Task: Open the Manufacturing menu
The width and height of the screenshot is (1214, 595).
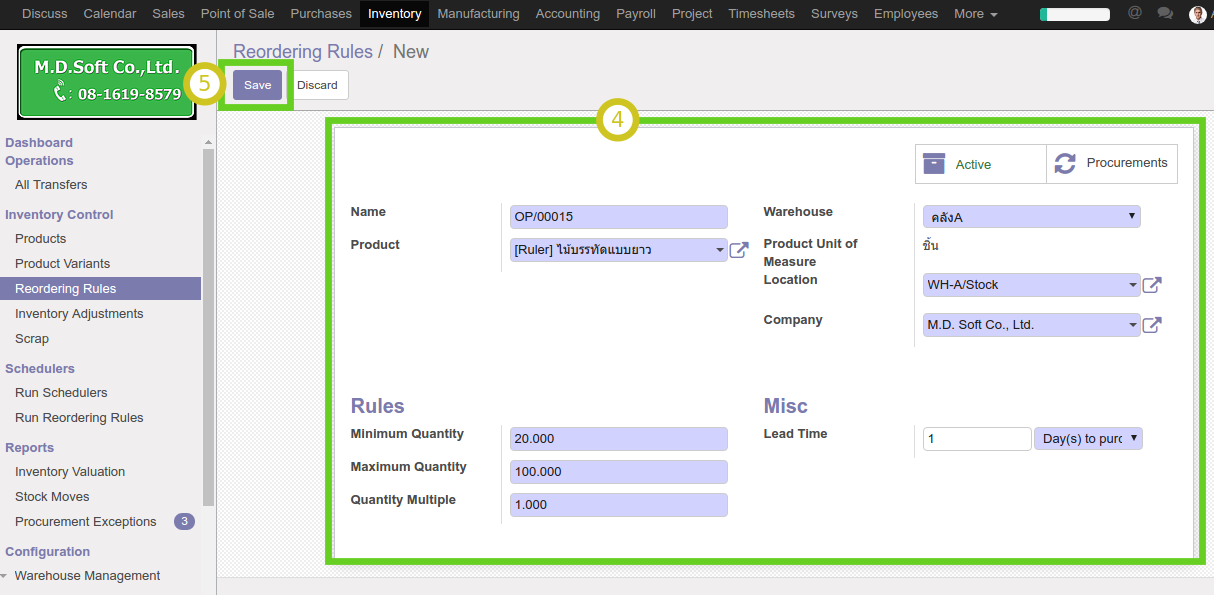Action: click(478, 14)
